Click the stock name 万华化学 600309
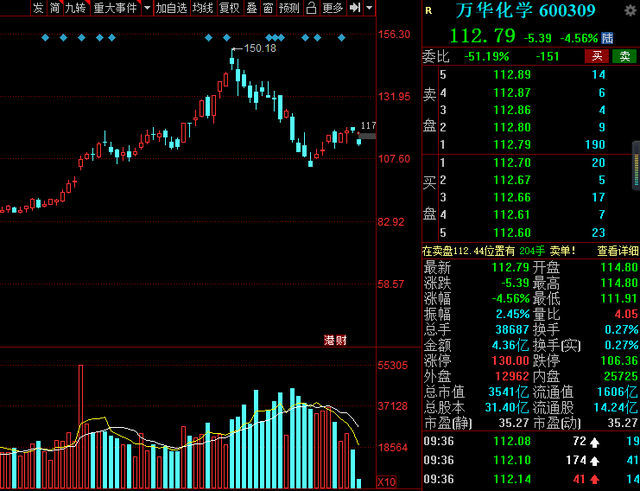Viewport: 640px width, 491px height. [526, 11]
